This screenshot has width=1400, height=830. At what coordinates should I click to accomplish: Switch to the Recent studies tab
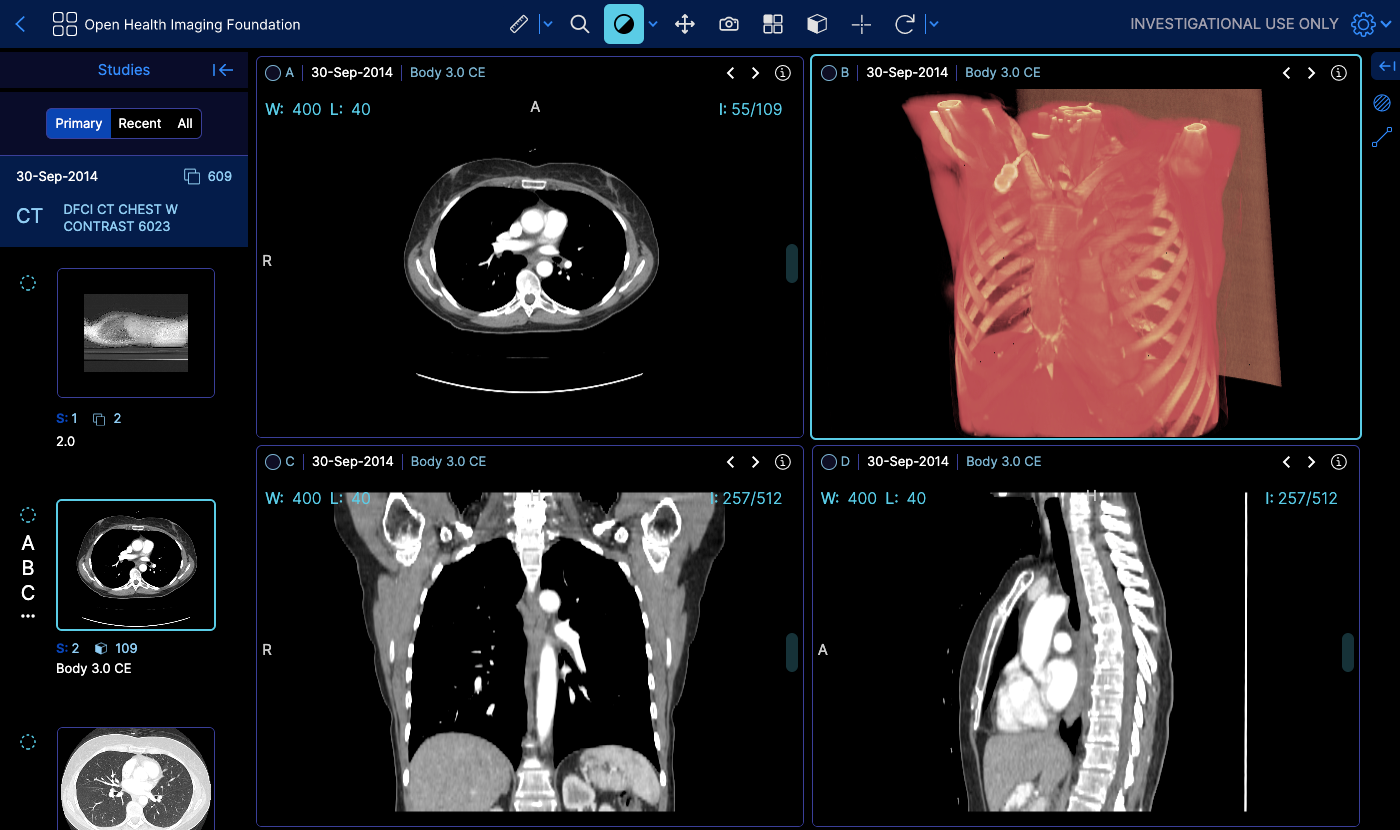click(x=140, y=123)
